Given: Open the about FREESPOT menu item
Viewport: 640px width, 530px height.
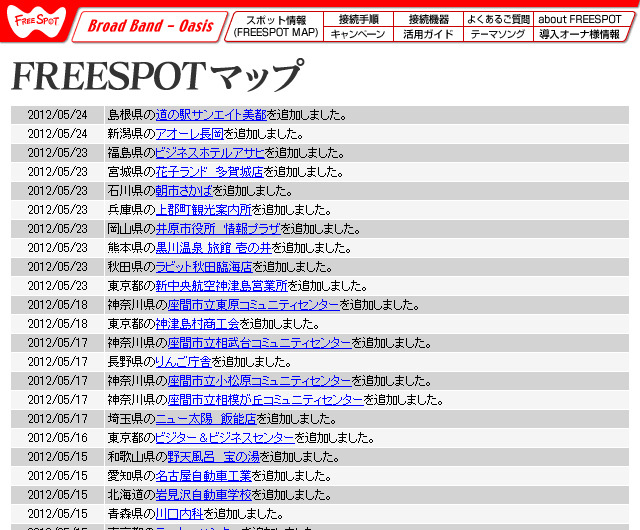Looking at the screenshot, I should pos(580,19).
